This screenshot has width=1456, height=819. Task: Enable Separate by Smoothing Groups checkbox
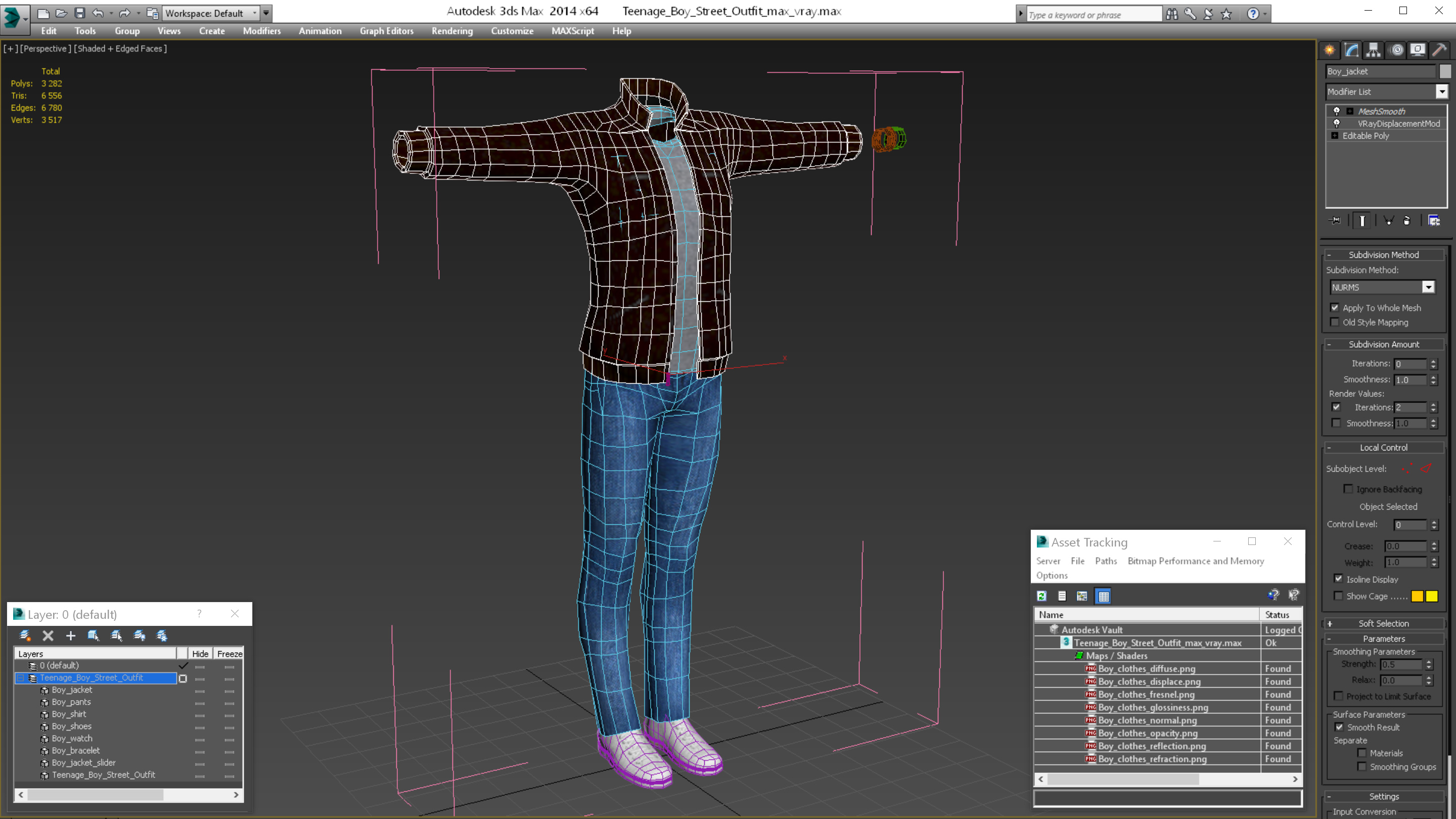(1362, 766)
